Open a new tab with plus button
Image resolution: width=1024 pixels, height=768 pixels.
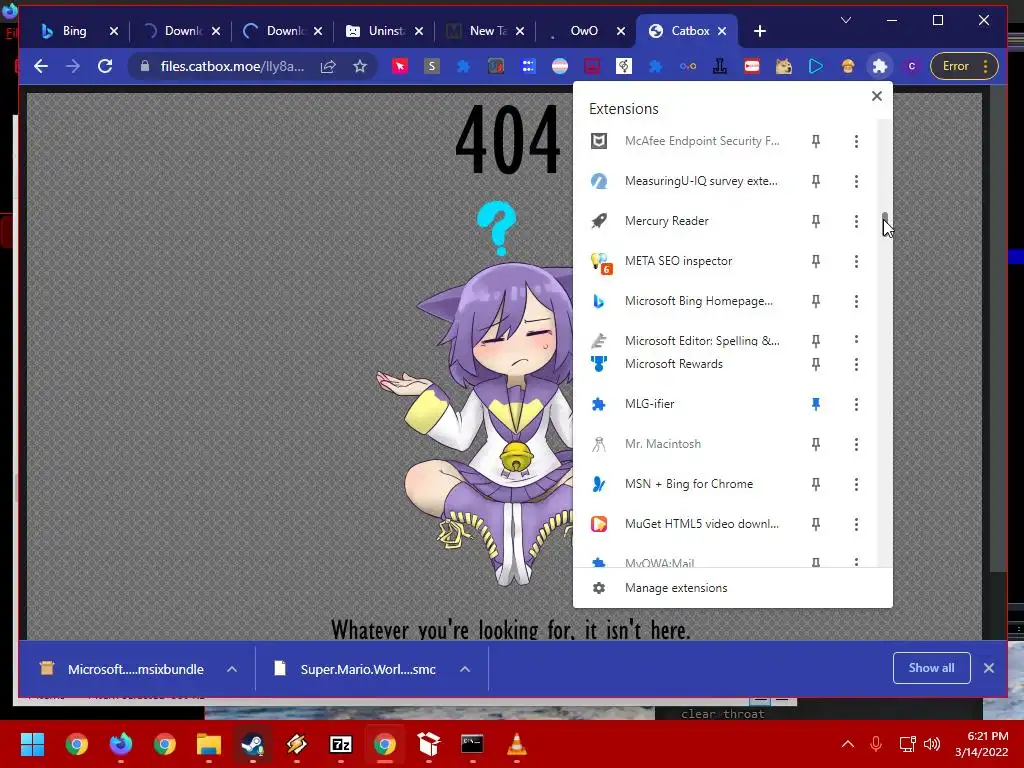click(760, 31)
